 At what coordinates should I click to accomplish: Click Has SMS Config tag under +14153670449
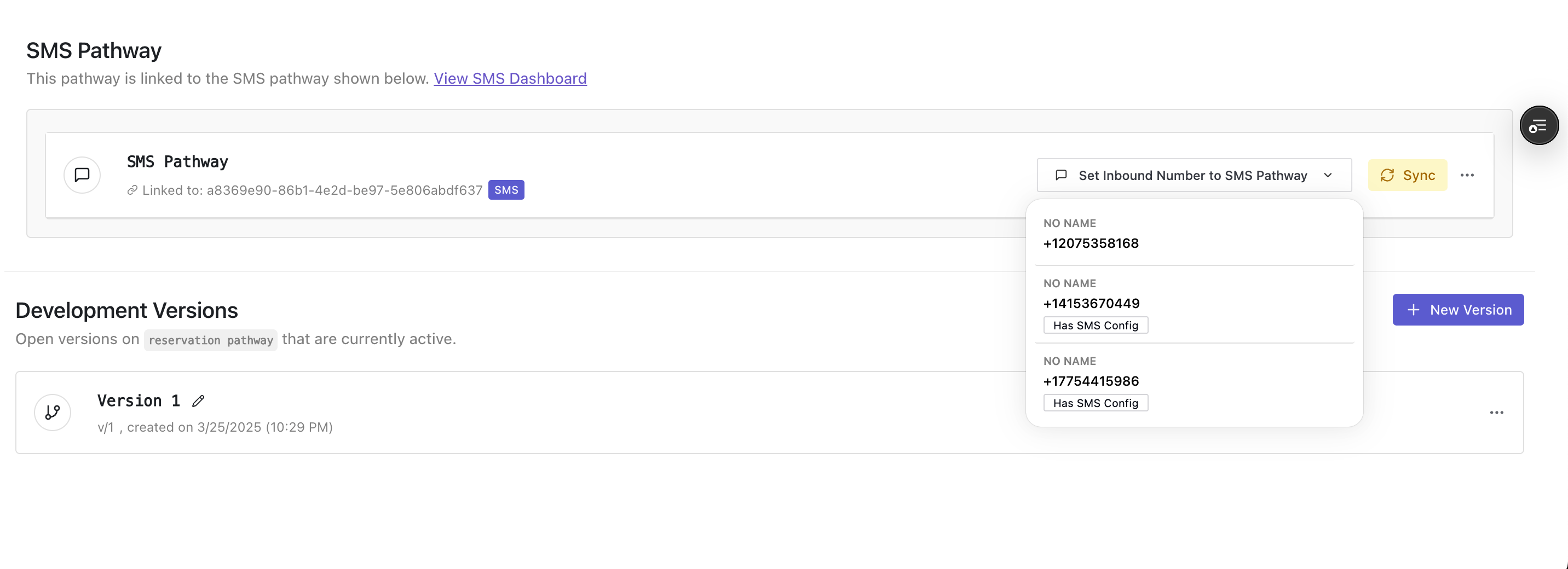1096,325
